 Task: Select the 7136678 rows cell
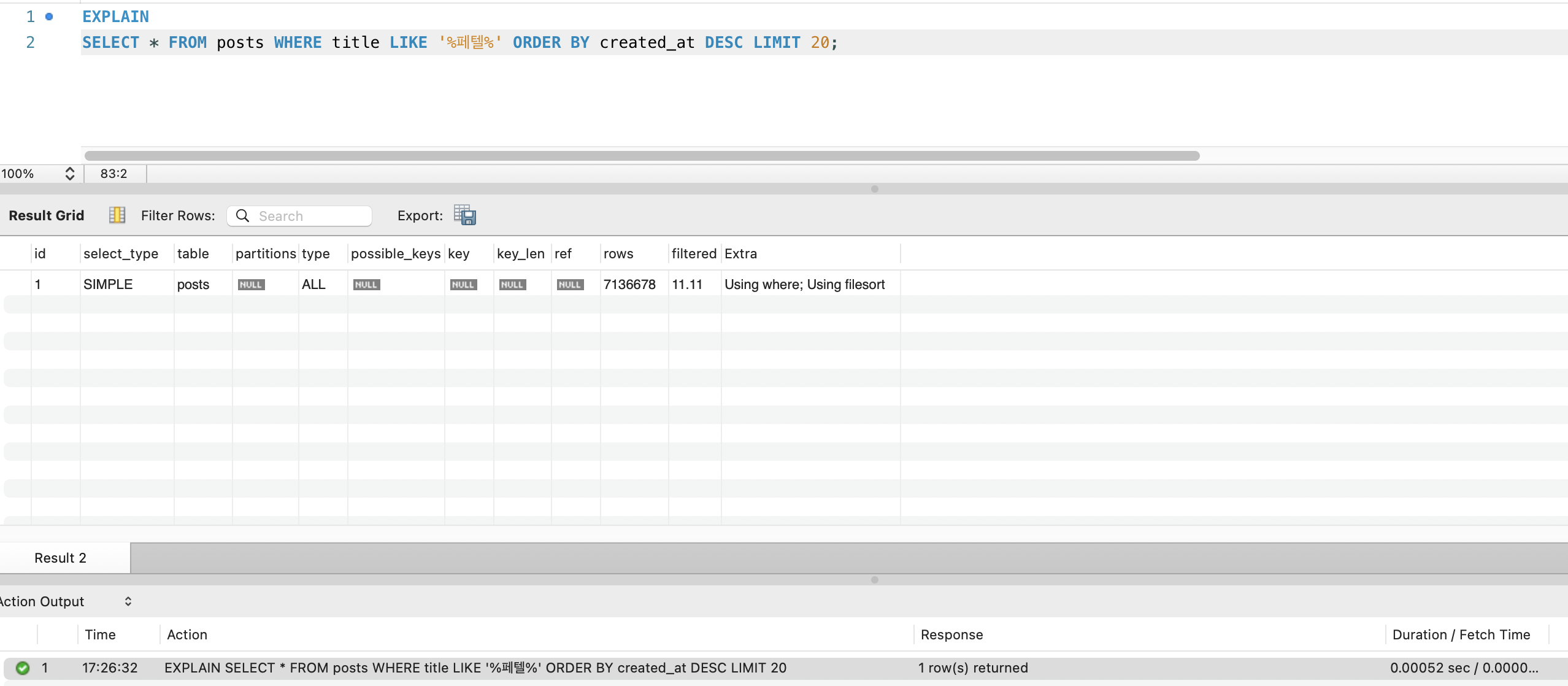click(629, 285)
